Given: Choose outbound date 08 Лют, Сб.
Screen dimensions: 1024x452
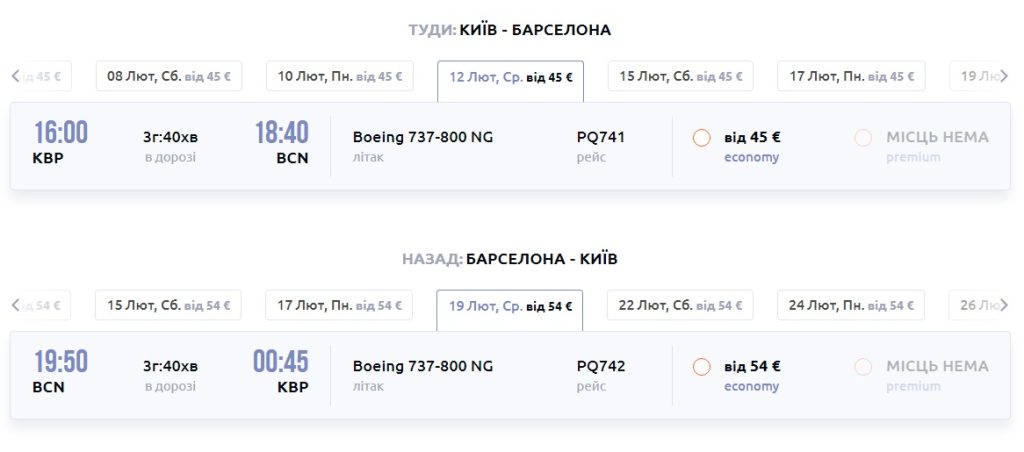Looking at the screenshot, I should (169, 76).
